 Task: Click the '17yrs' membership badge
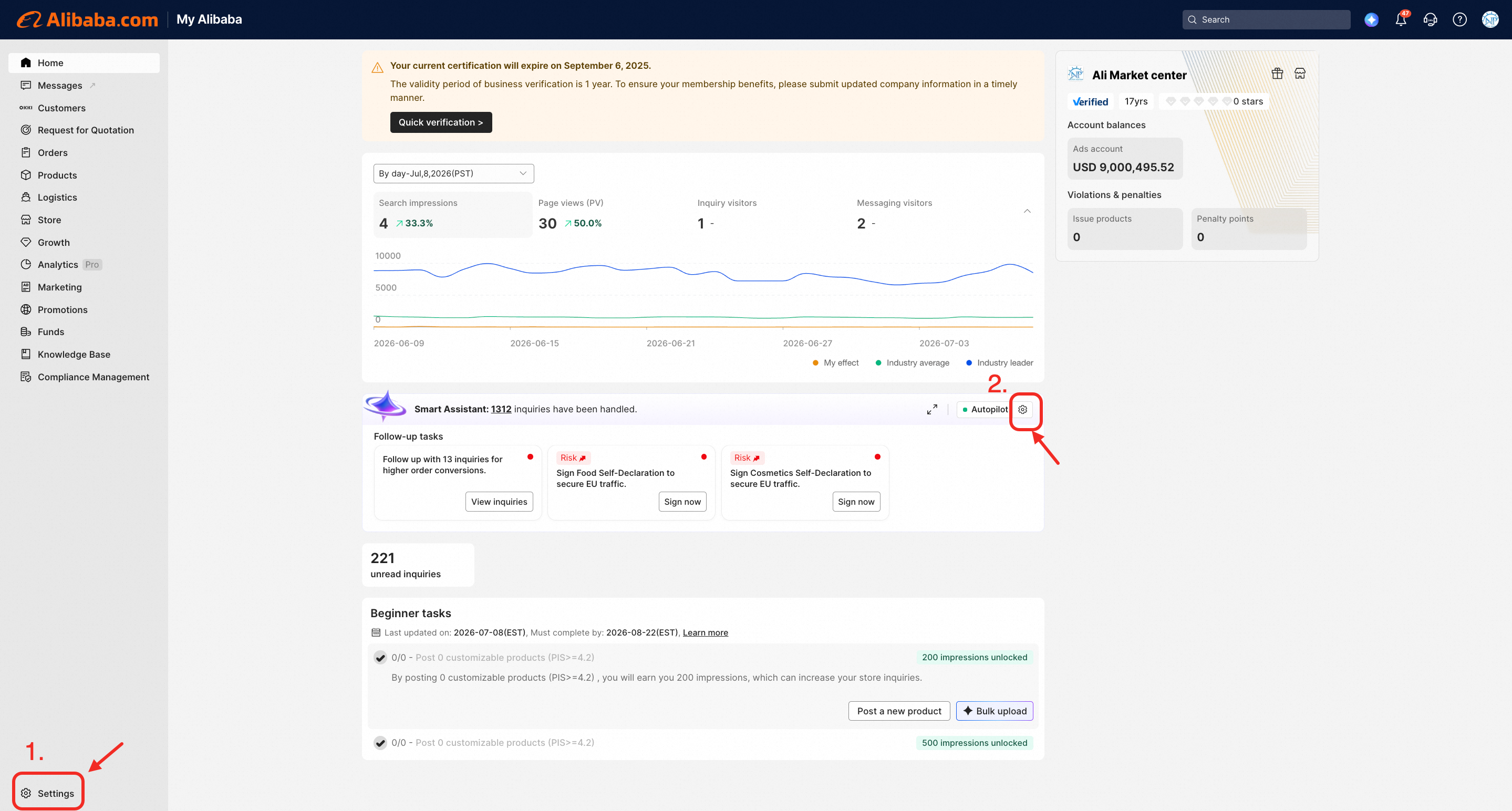click(1136, 101)
